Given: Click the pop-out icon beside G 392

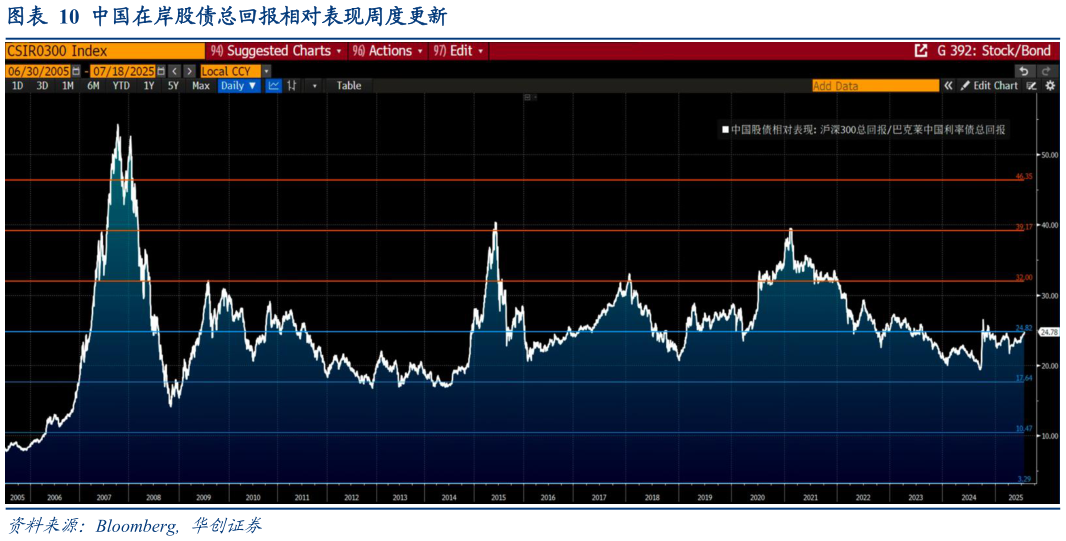Looking at the screenshot, I should pos(921,51).
